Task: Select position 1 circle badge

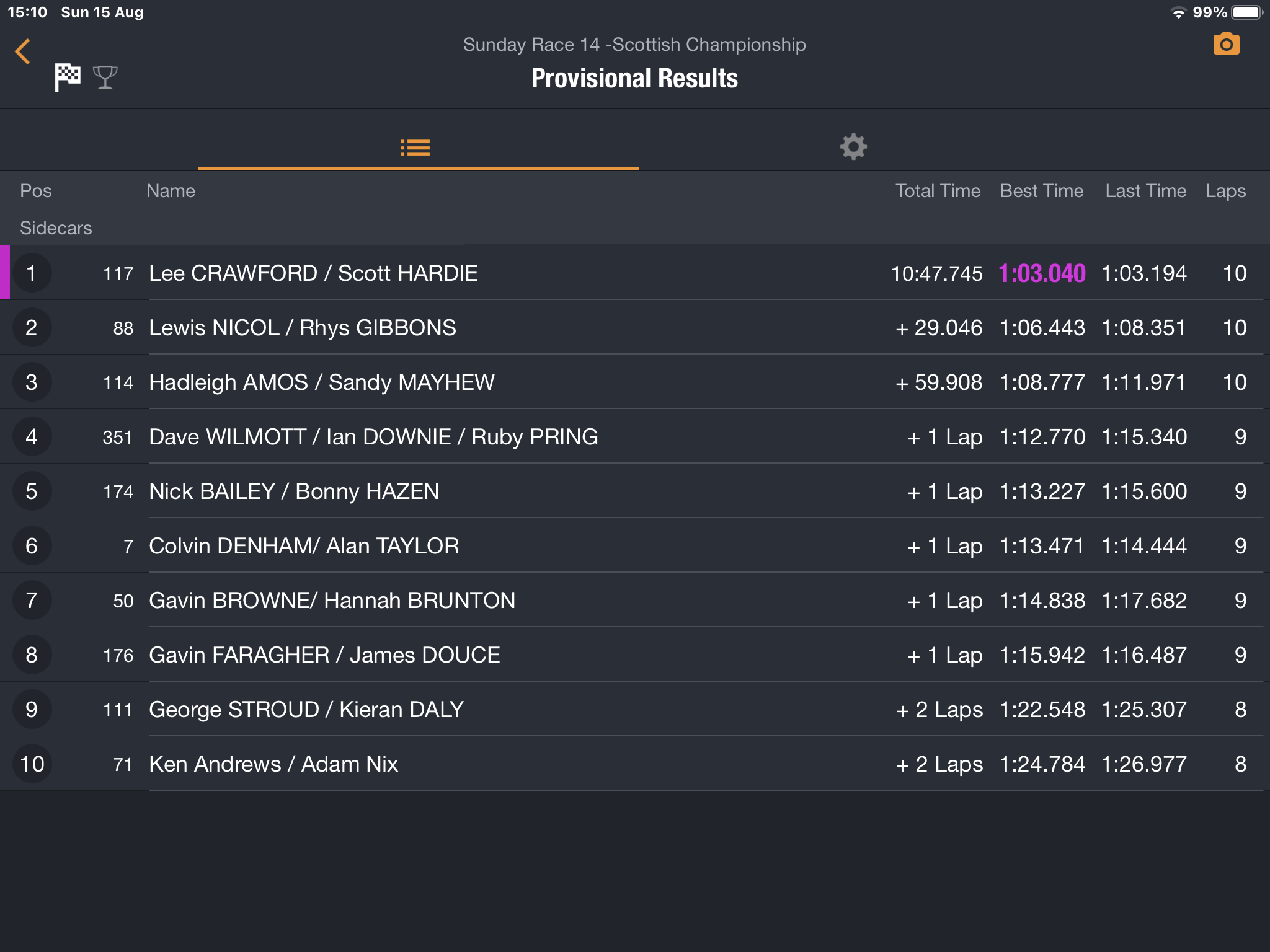Action: pos(32,273)
